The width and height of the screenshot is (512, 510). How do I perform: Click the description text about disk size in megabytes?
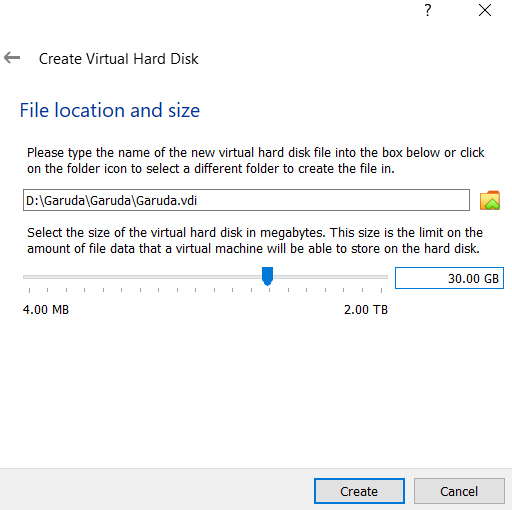point(255,240)
